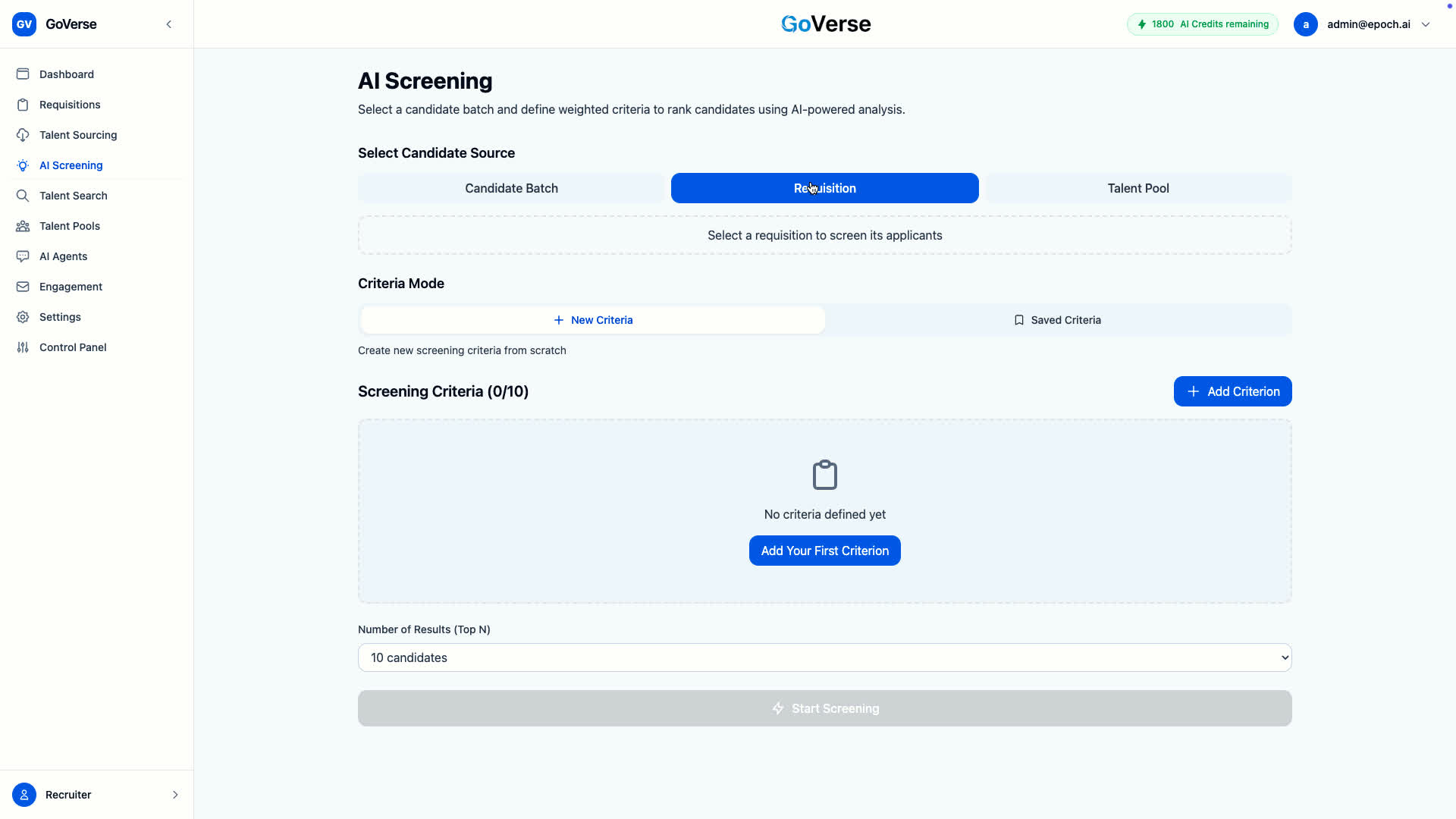Click the Talent Sourcing cloud icon
The image size is (1456, 819).
23,135
